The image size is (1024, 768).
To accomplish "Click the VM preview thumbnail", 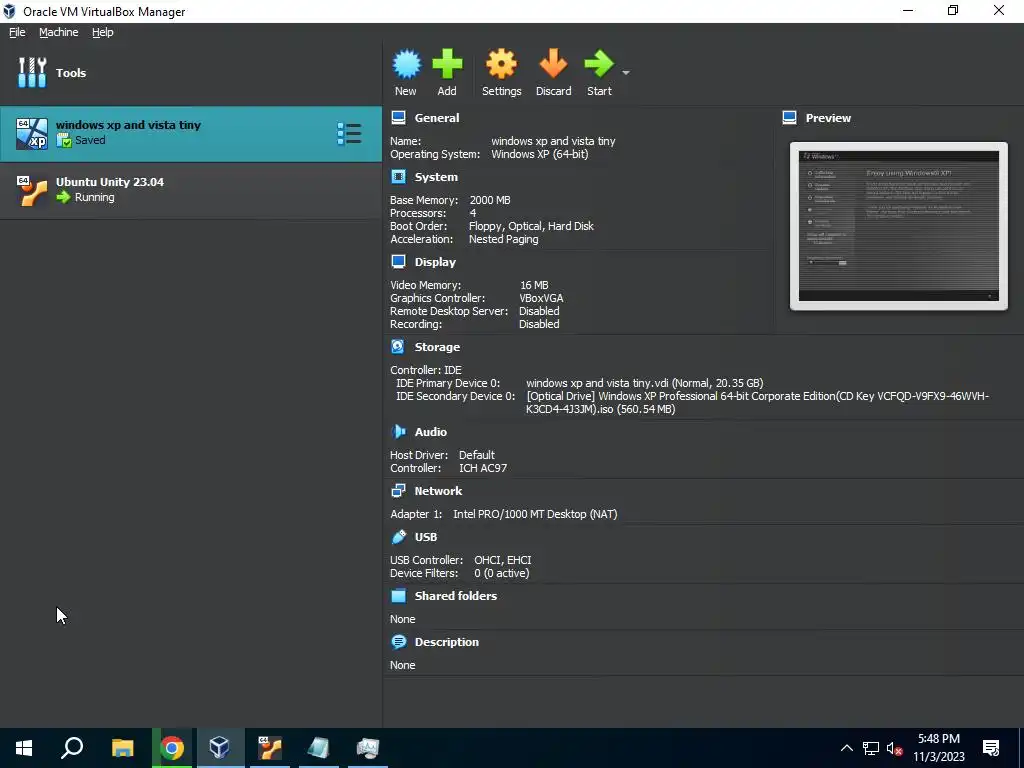I will [x=899, y=226].
